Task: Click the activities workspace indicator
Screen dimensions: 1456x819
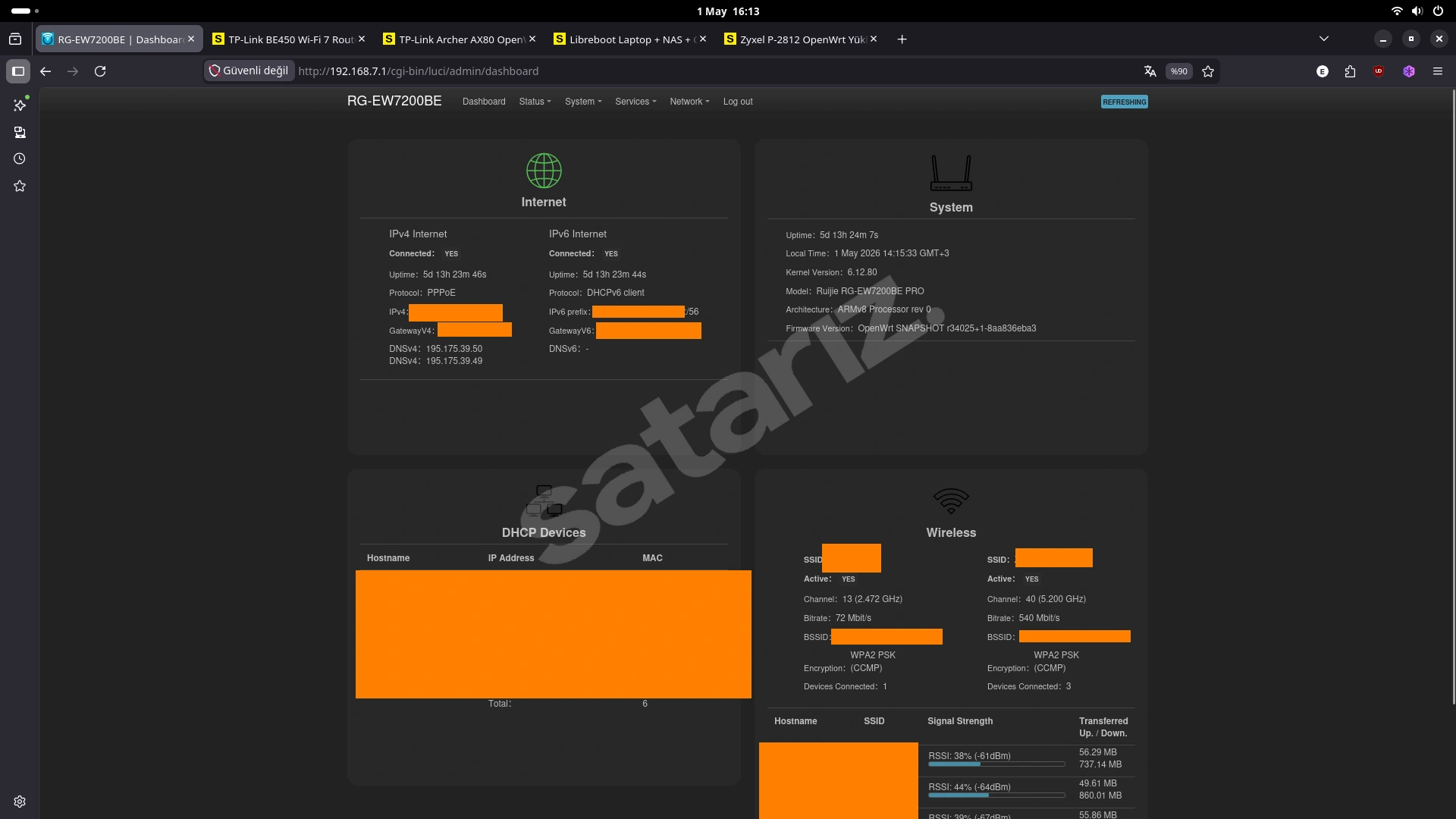Action: [x=24, y=11]
